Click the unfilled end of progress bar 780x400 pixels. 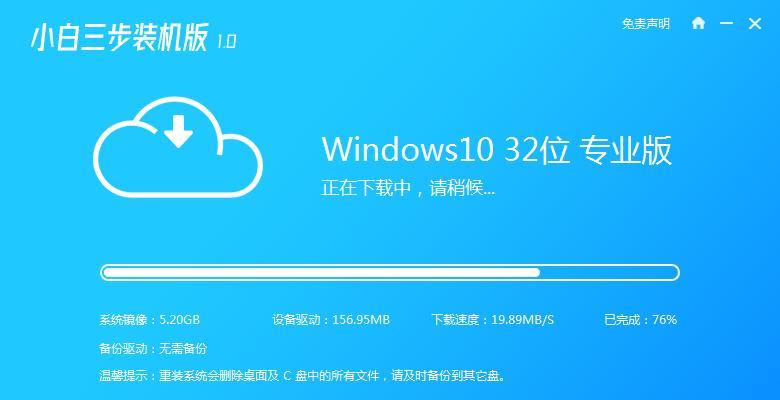609,272
